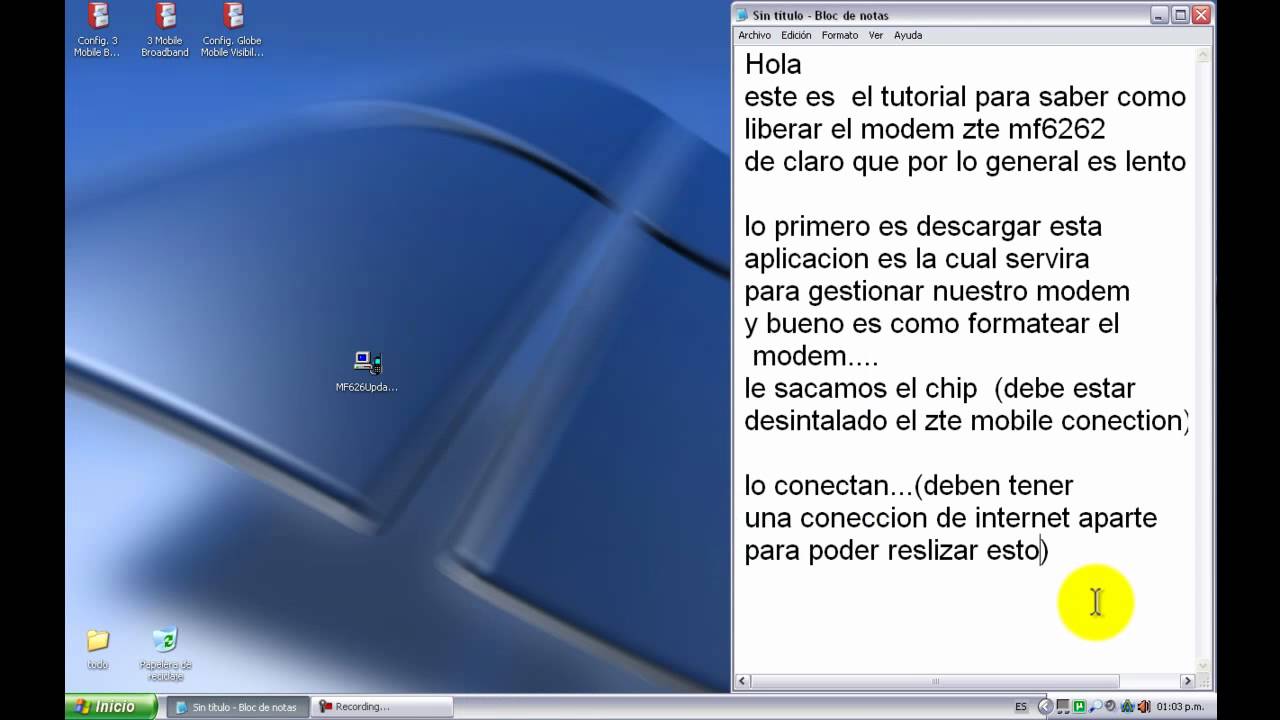Select the MF626Upda... application icon
1280x720 pixels.
(367, 371)
